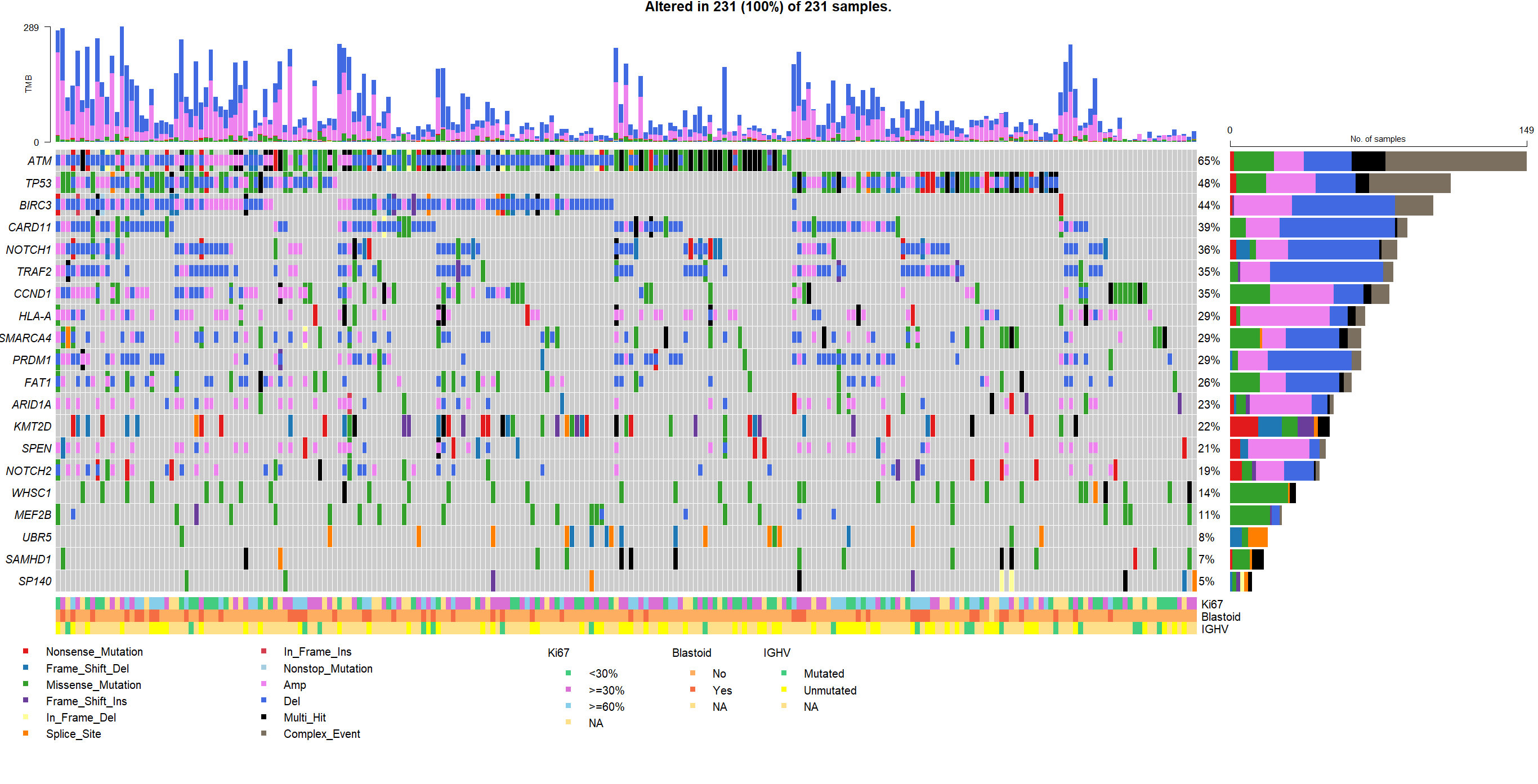Click the Ki67 annotation track label
The height and width of the screenshot is (784, 1538).
[x=1212, y=604]
